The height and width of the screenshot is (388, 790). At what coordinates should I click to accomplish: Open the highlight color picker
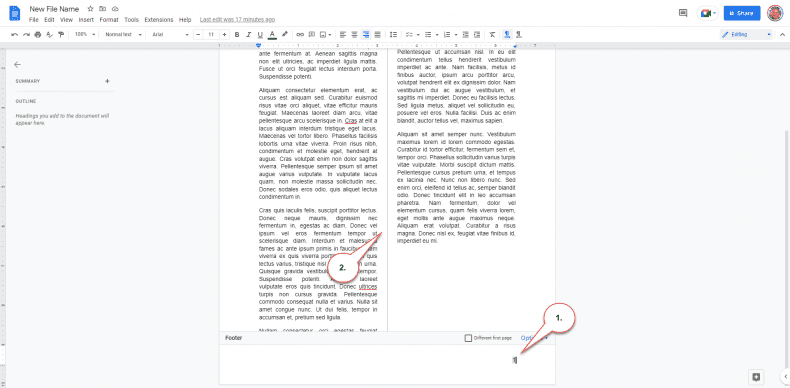tap(285, 35)
